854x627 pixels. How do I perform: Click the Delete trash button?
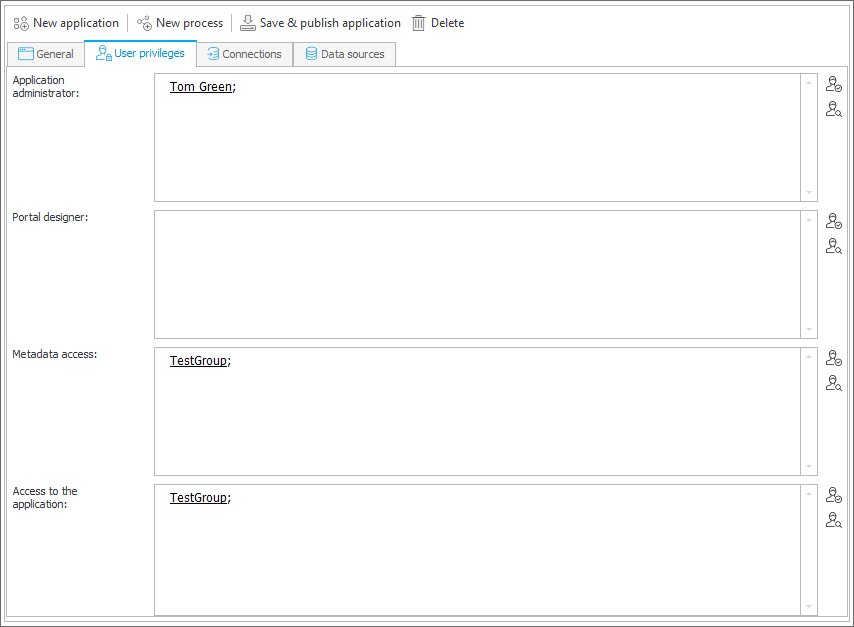pos(438,23)
